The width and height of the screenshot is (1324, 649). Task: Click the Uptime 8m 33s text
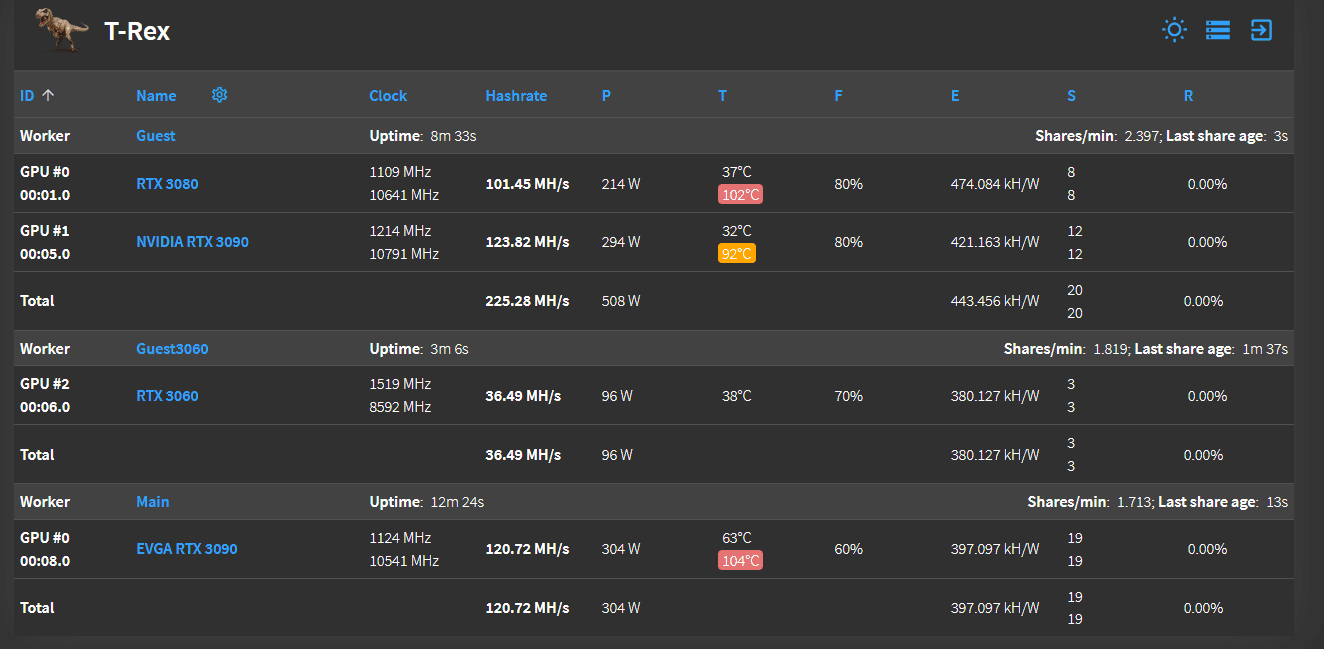point(423,136)
